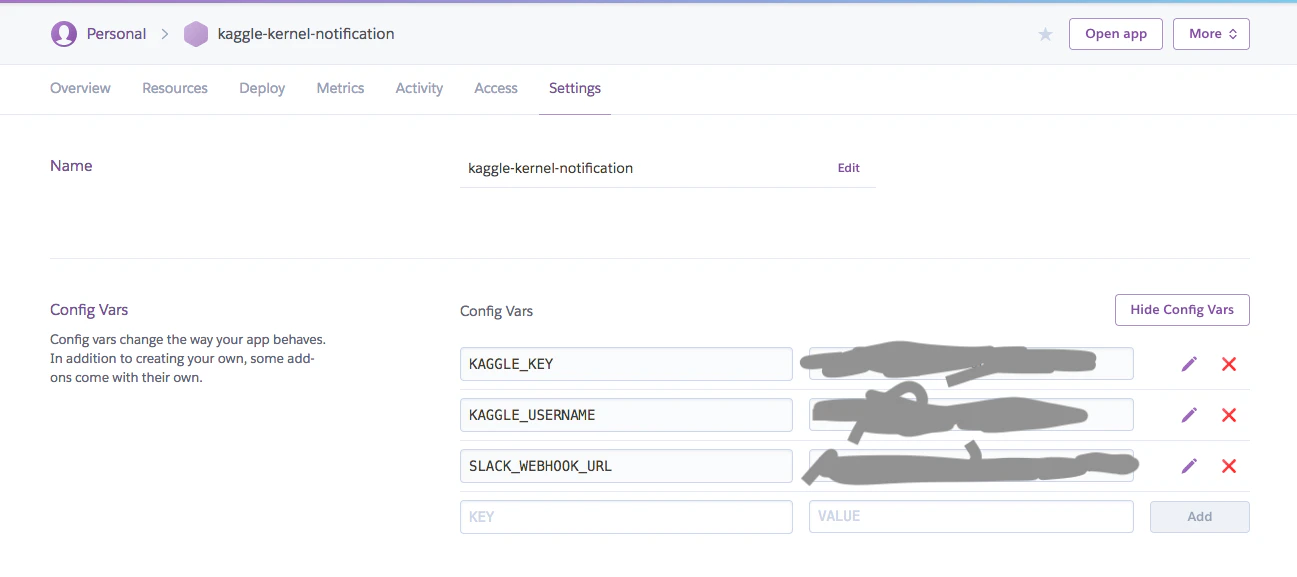The image size is (1297, 577).
Task: Click the SLACK_WEBHOOK_URL key field
Action: click(x=626, y=466)
